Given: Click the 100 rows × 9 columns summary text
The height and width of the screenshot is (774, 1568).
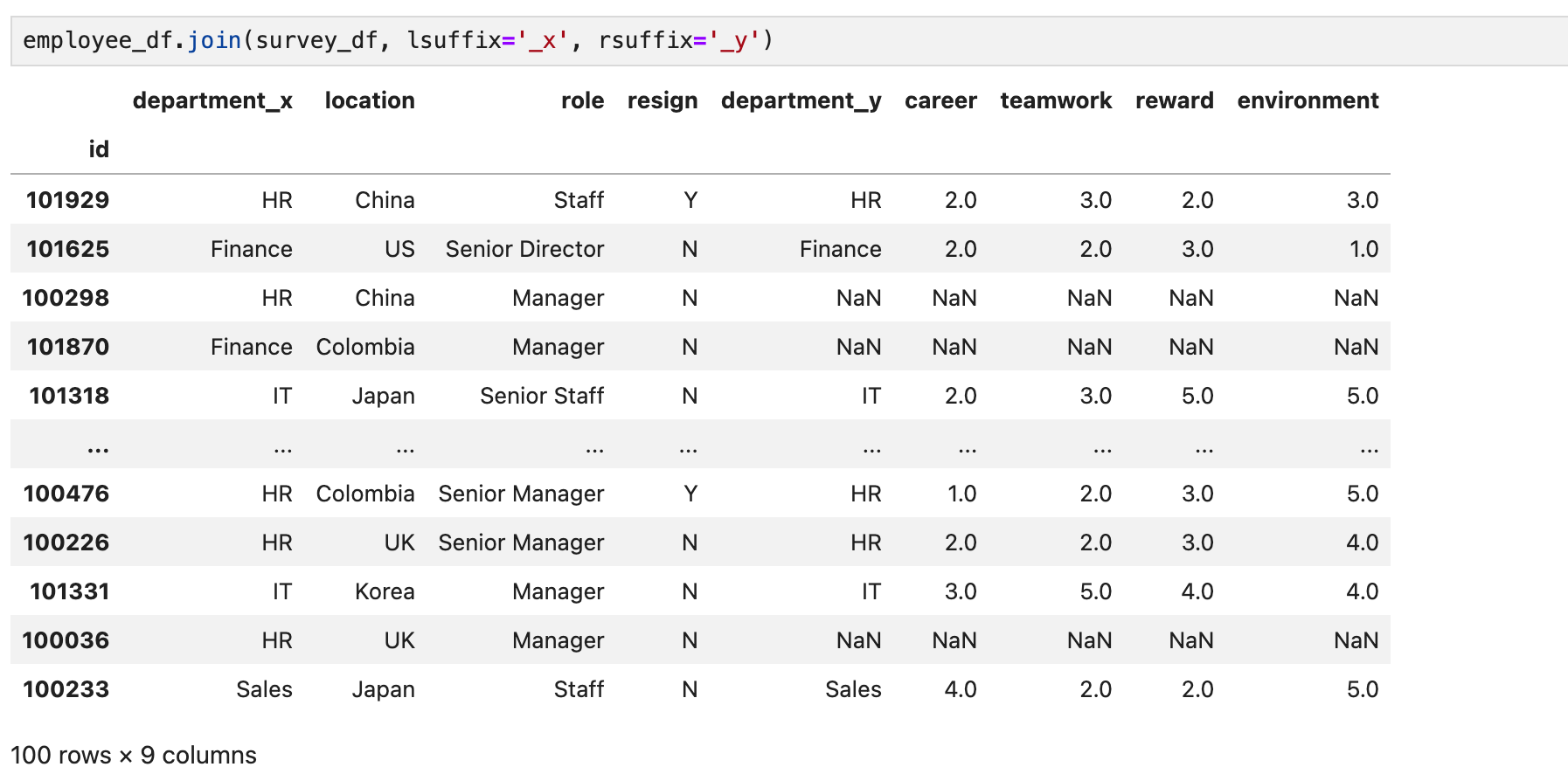Looking at the screenshot, I should 134,755.
